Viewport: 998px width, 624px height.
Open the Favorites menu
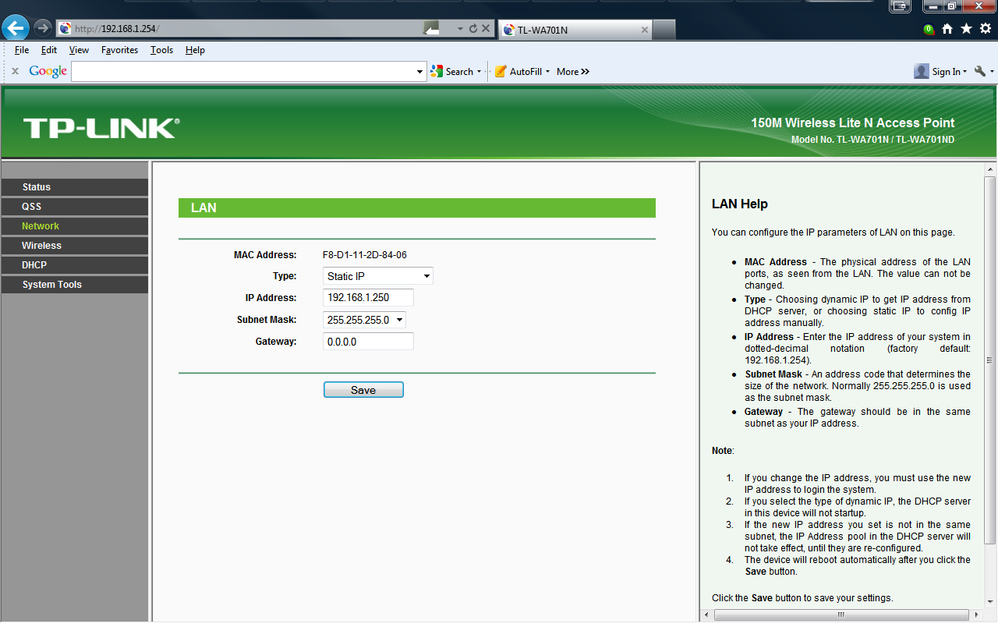[120, 50]
